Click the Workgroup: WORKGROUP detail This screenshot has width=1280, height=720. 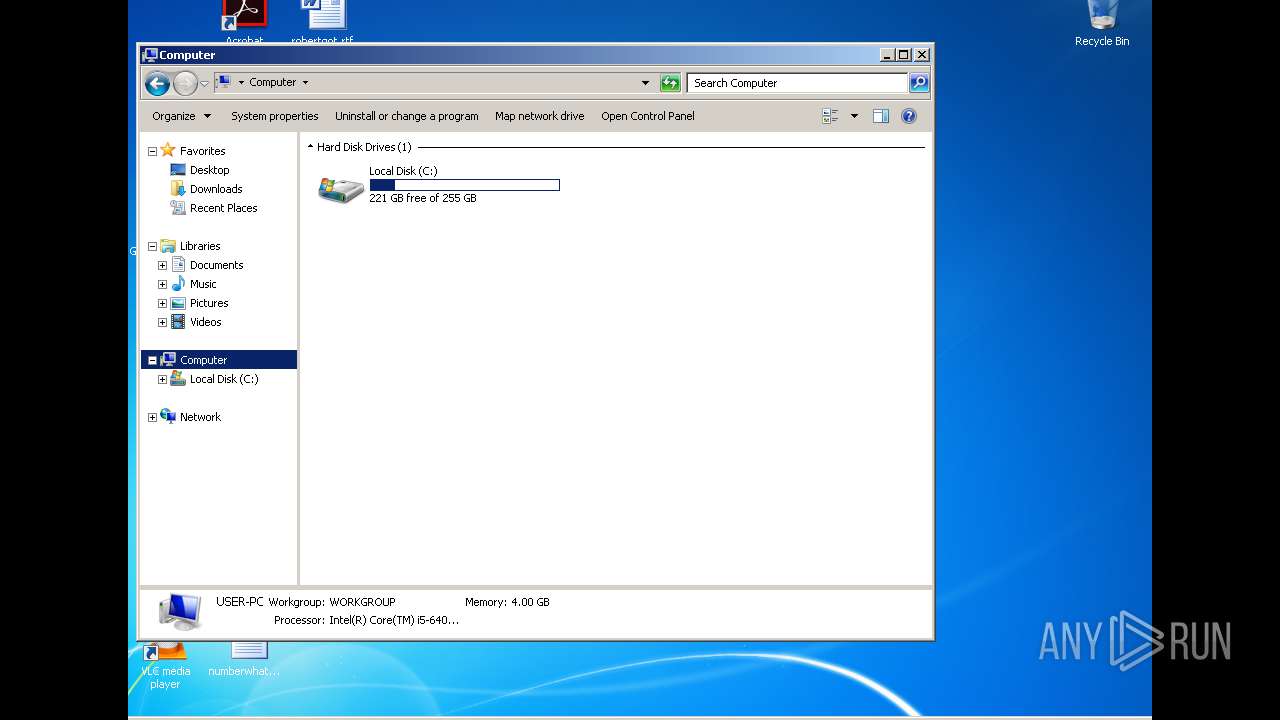click(x=332, y=602)
